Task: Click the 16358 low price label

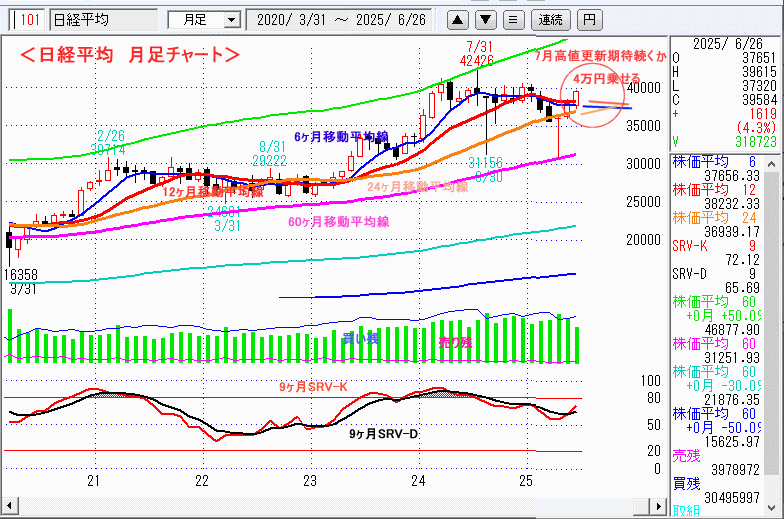Action: coord(20,274)
